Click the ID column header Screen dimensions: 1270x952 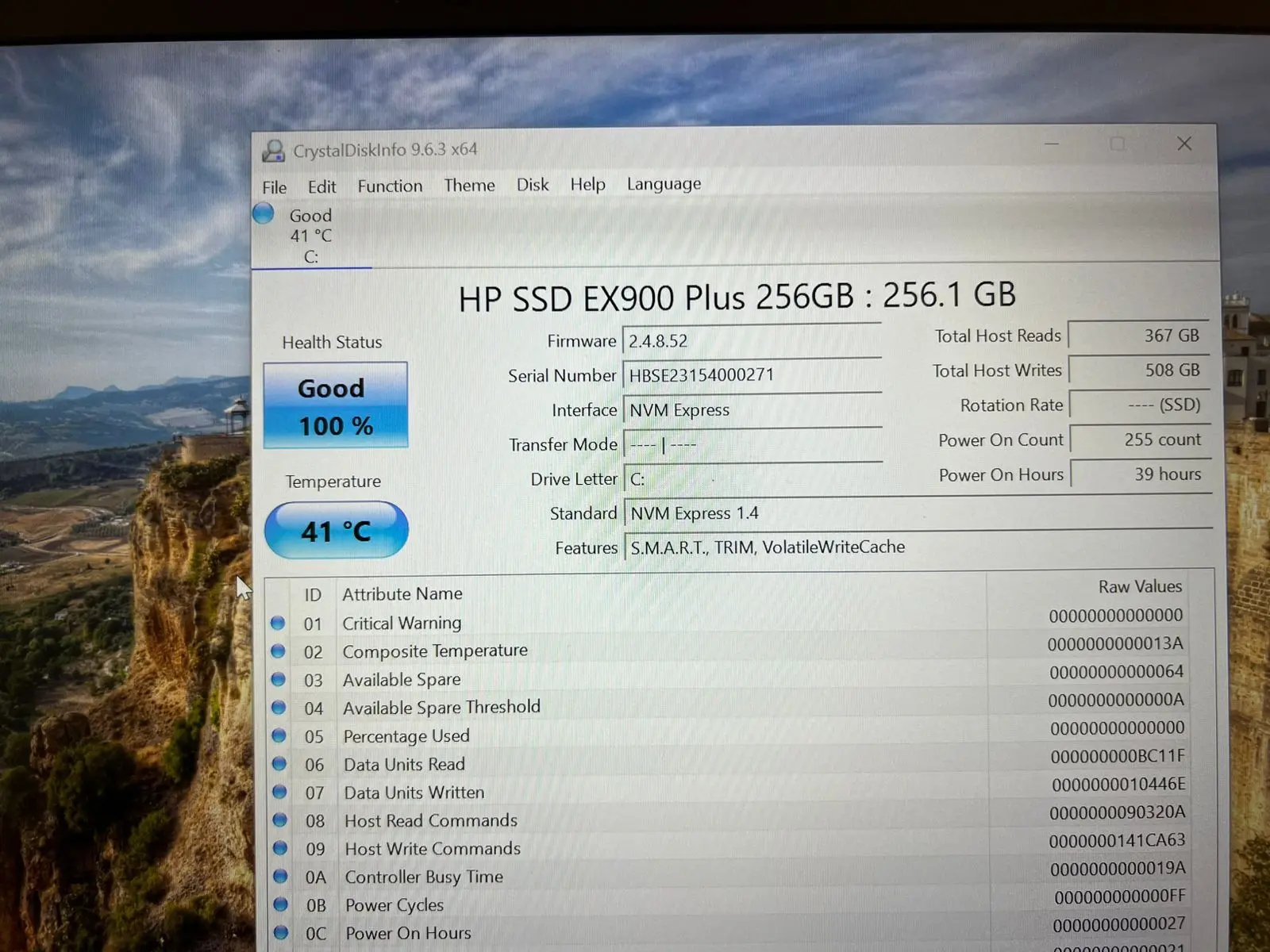click(x=313, y=595)
